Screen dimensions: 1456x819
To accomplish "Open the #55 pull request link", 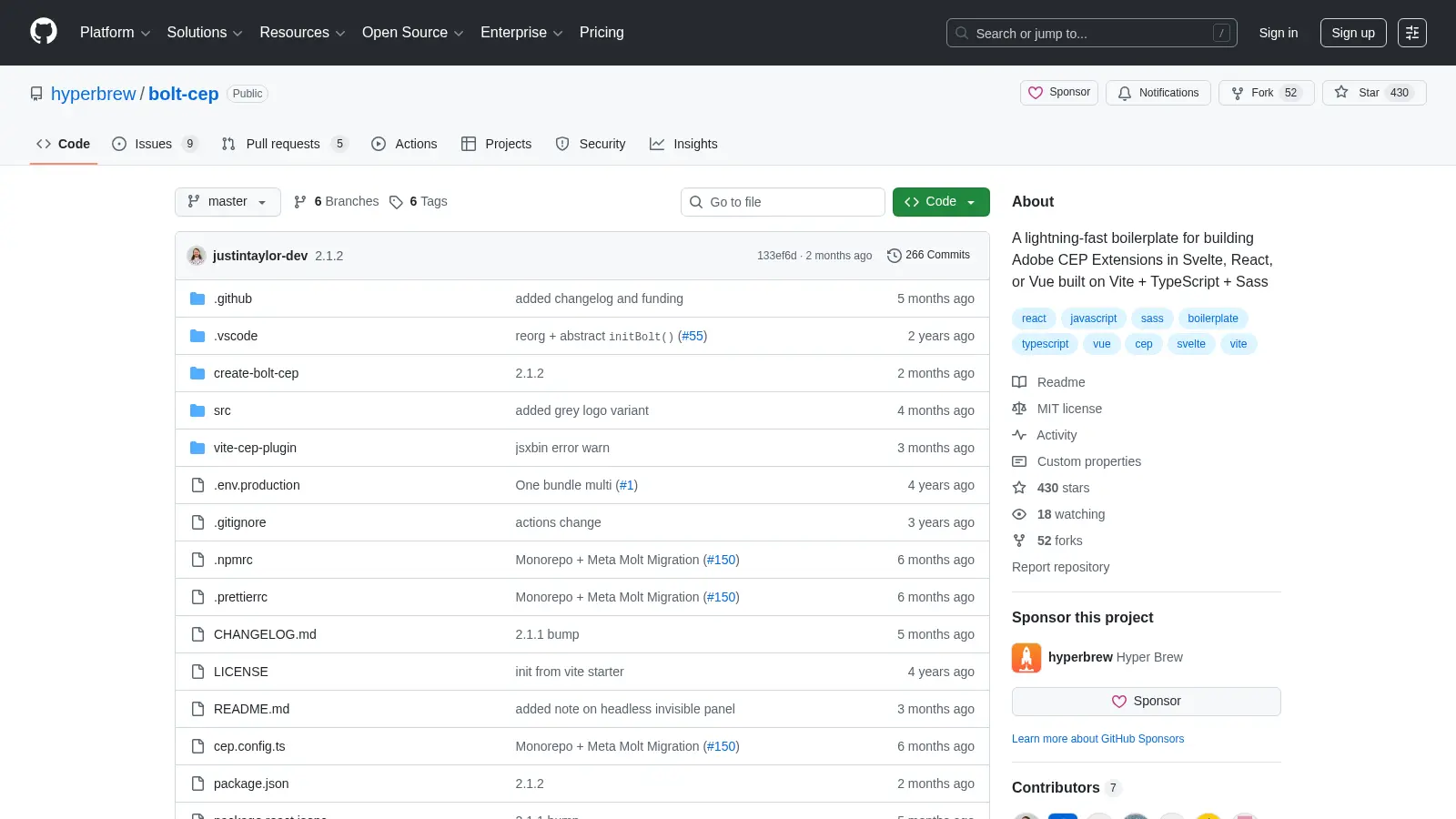I will pyautogui.click(x=693, y=336).
